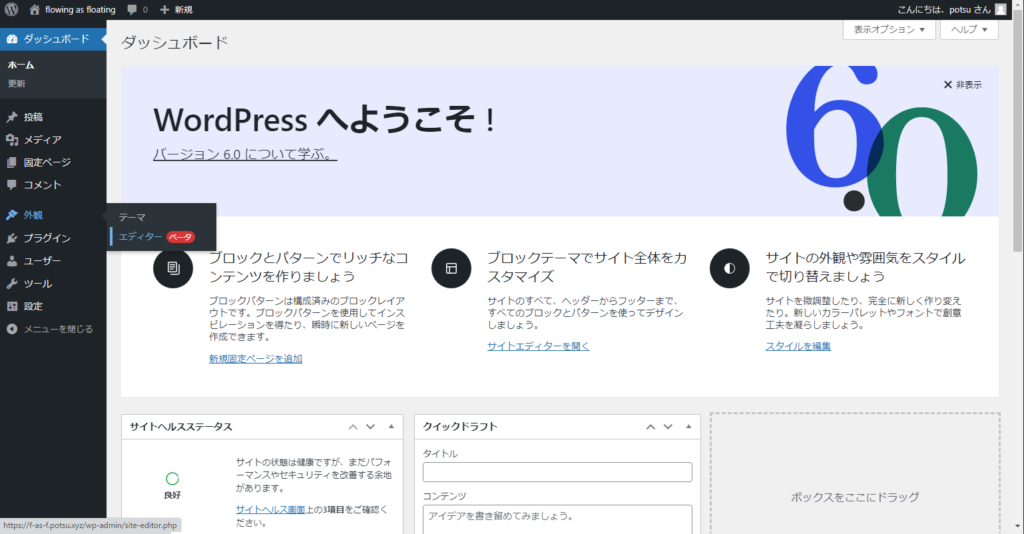The width and height of the screenshot is (1024, 534).
Task: Click the pin icon beside 投稿
Action: coord(12,117)
